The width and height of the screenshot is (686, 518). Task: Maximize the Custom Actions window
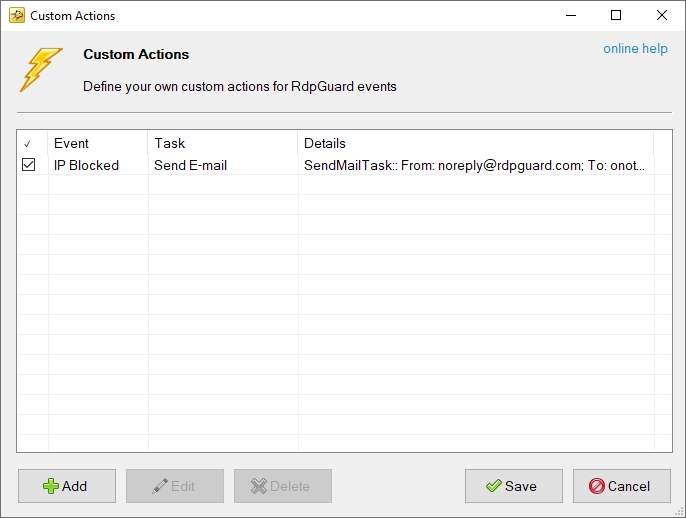click(616, 15)
